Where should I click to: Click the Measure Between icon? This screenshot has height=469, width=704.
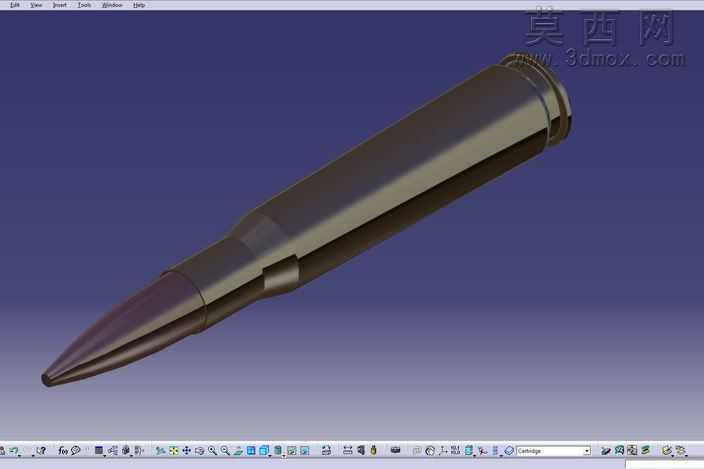(348, 450)
